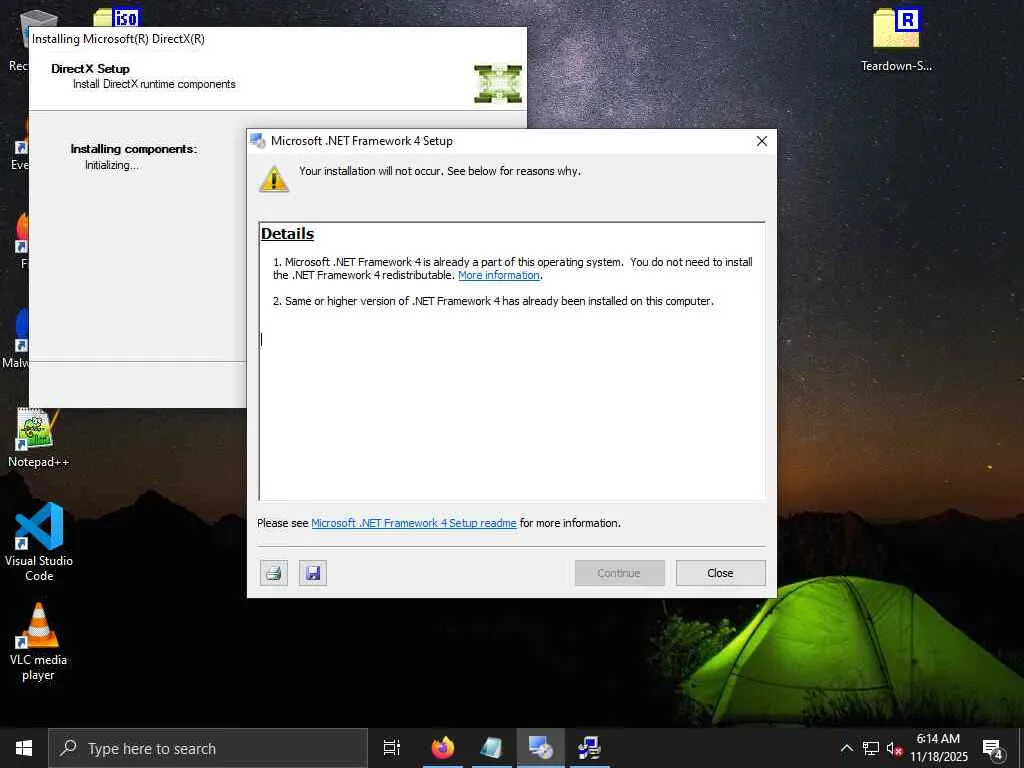Open Firefox from the taskbar
The width and height of the screenshot is (1024, 768).
pyautogui.click(x=442, y=748)
